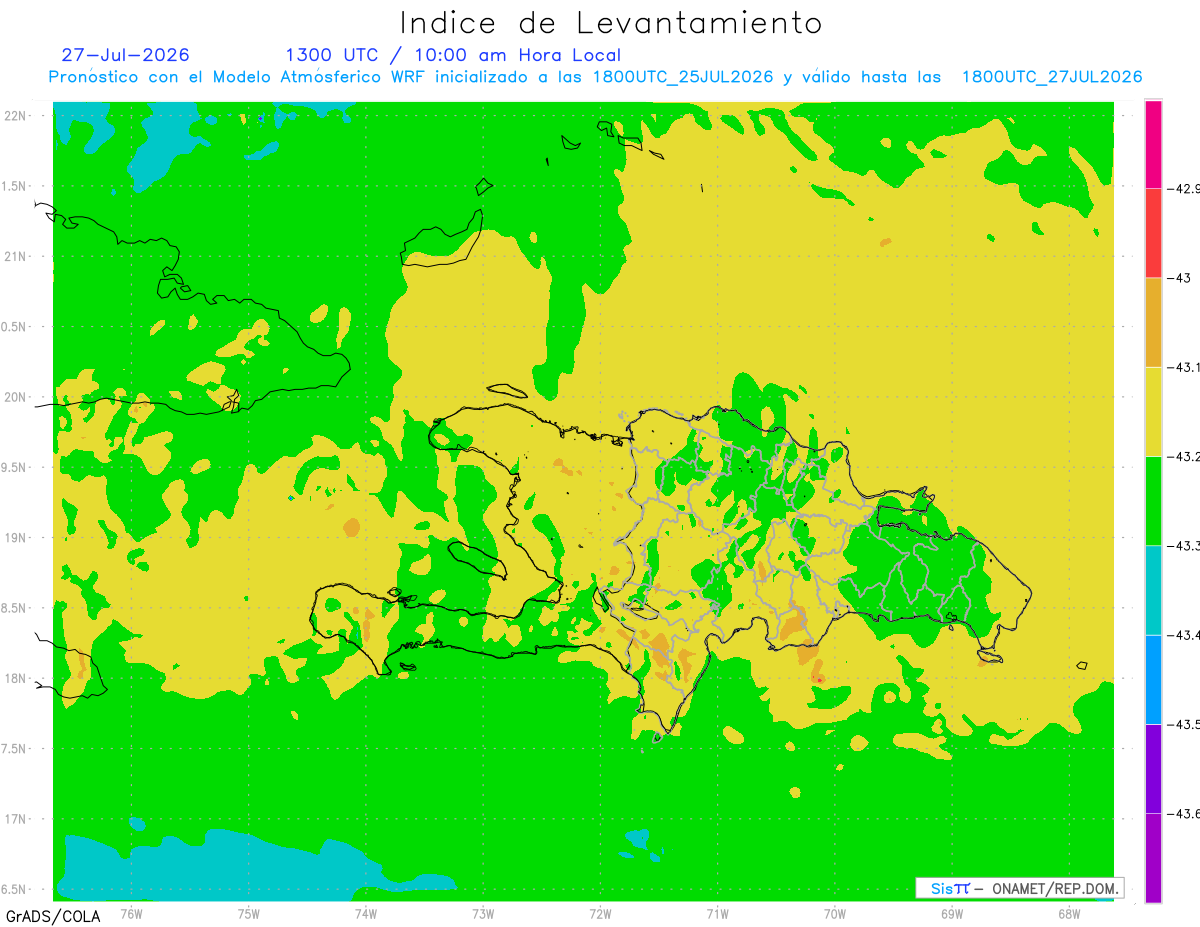Screen dimensions: 1200x927
Task: Click the '74W' longitude label
Action: click(x=365, y=913)
